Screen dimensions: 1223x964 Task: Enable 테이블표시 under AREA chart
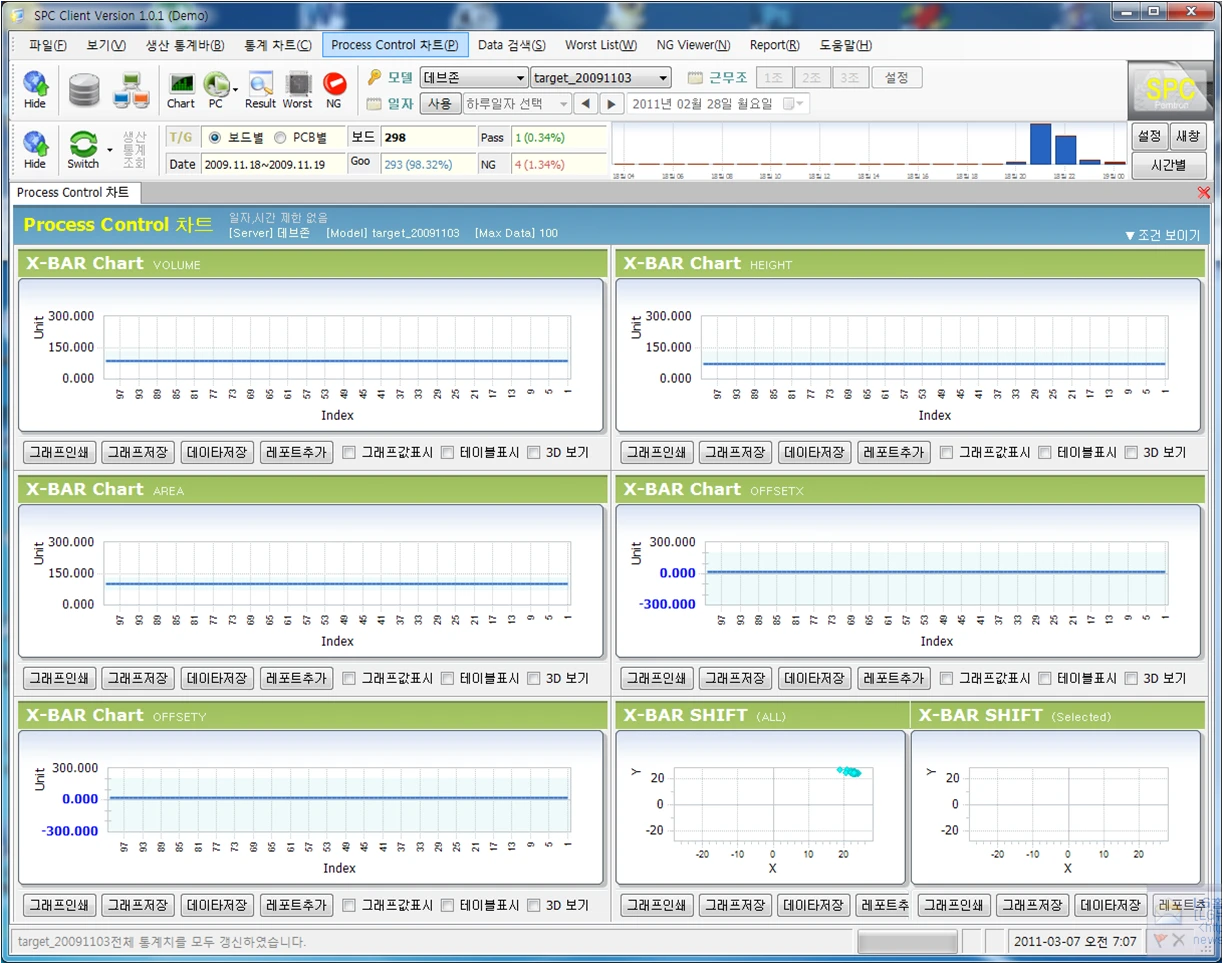click(x=447, y=679)
